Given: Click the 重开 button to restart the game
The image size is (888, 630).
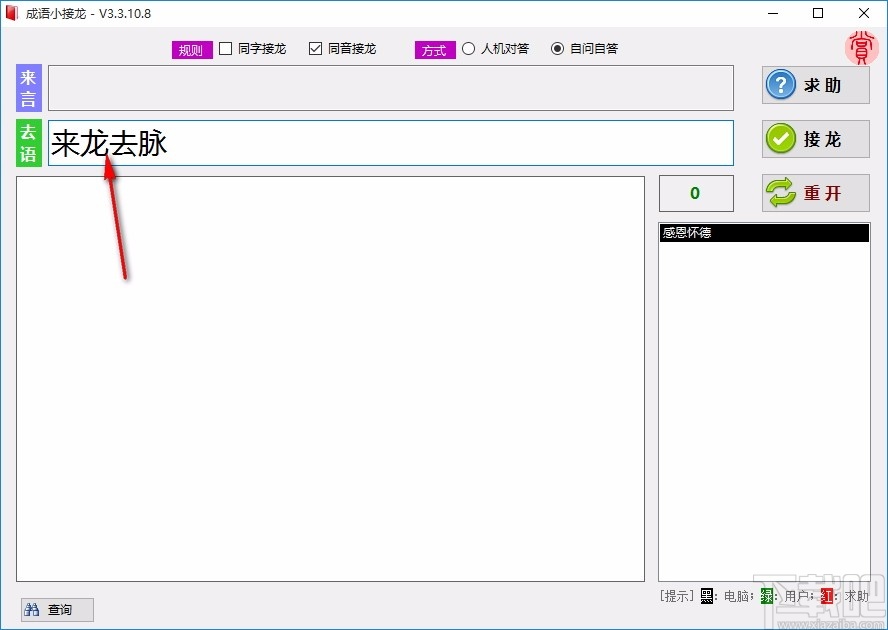Looking at the screenshot, I should pos(815,193).
